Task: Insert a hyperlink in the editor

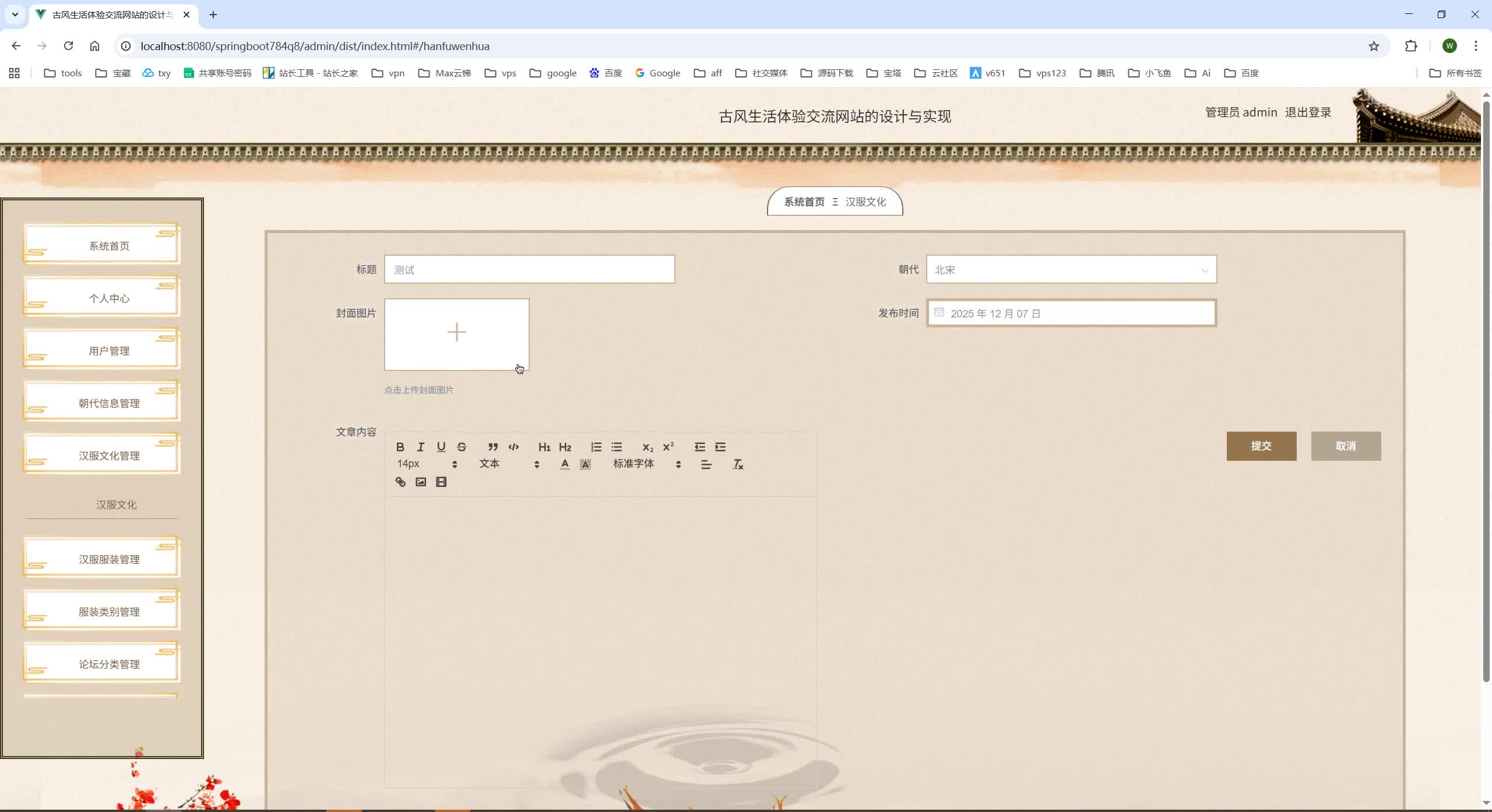Action: tap(400, 482)
